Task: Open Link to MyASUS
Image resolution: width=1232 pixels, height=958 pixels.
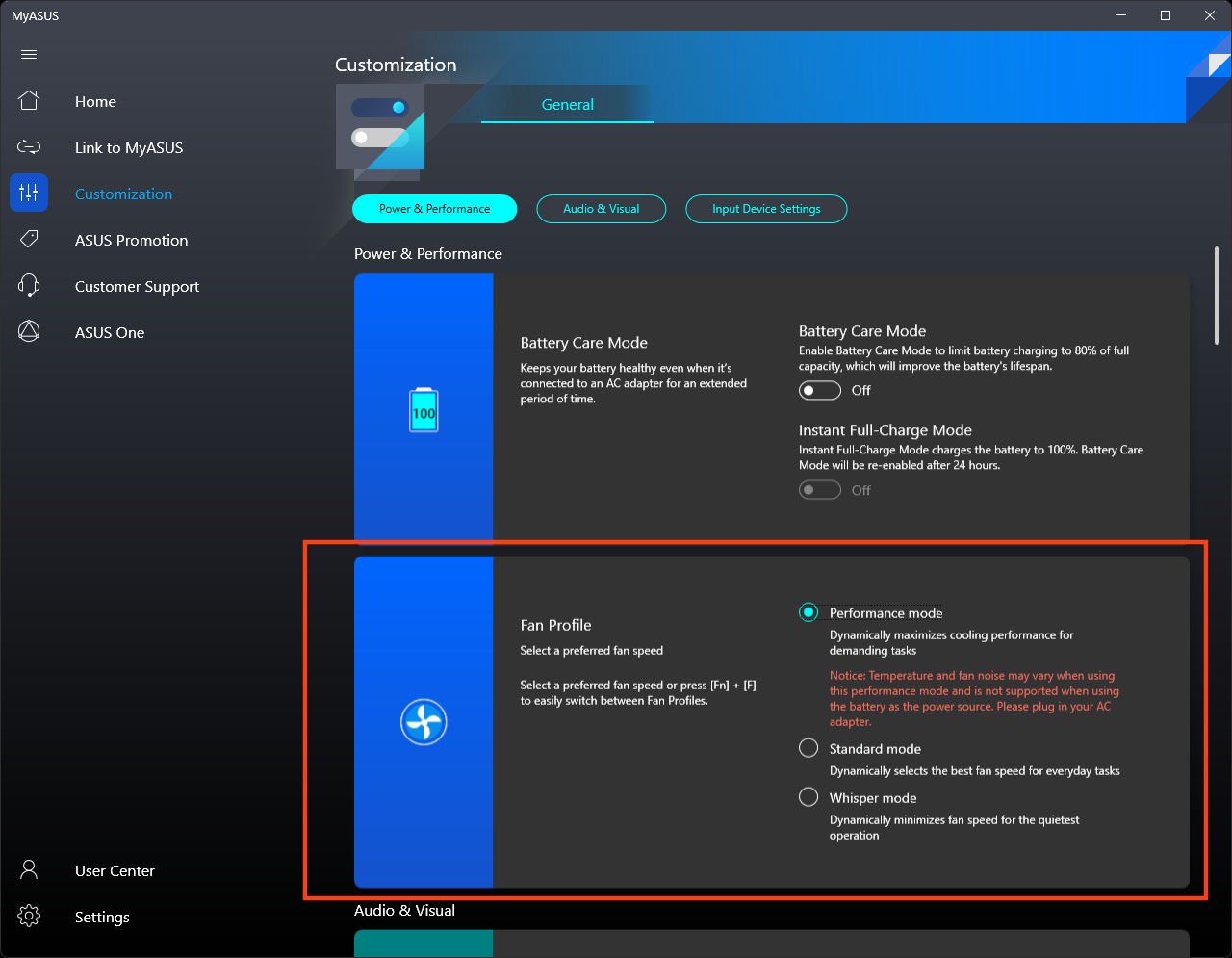Action: tap(129, 147)
